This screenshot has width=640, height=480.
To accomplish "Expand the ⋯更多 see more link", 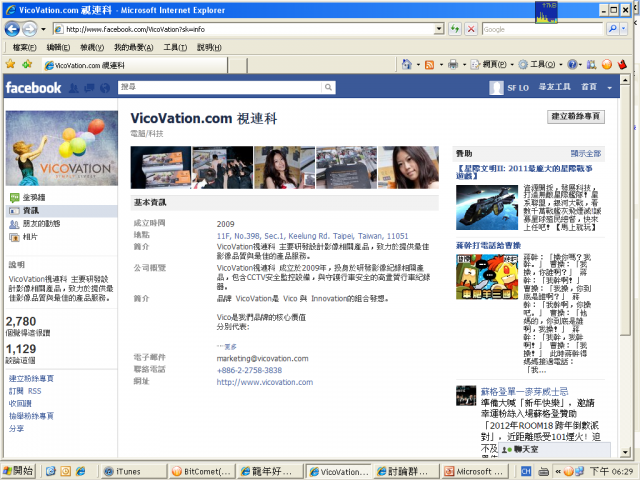I will (227, 347).
